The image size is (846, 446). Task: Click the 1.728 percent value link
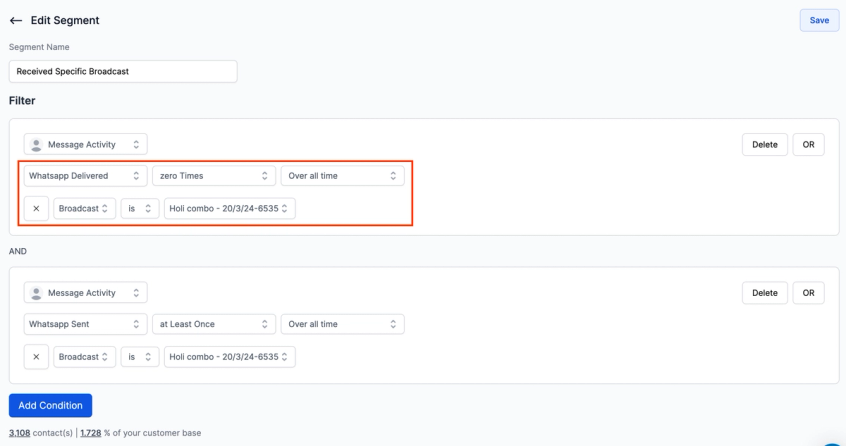pyautogui.click(x=91, y=433)
